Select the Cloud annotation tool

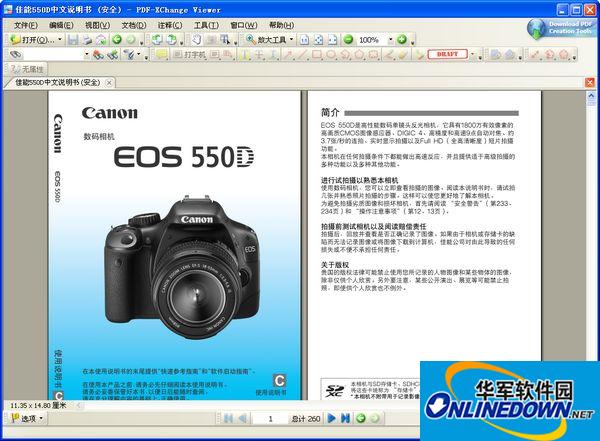pos(373,55)
